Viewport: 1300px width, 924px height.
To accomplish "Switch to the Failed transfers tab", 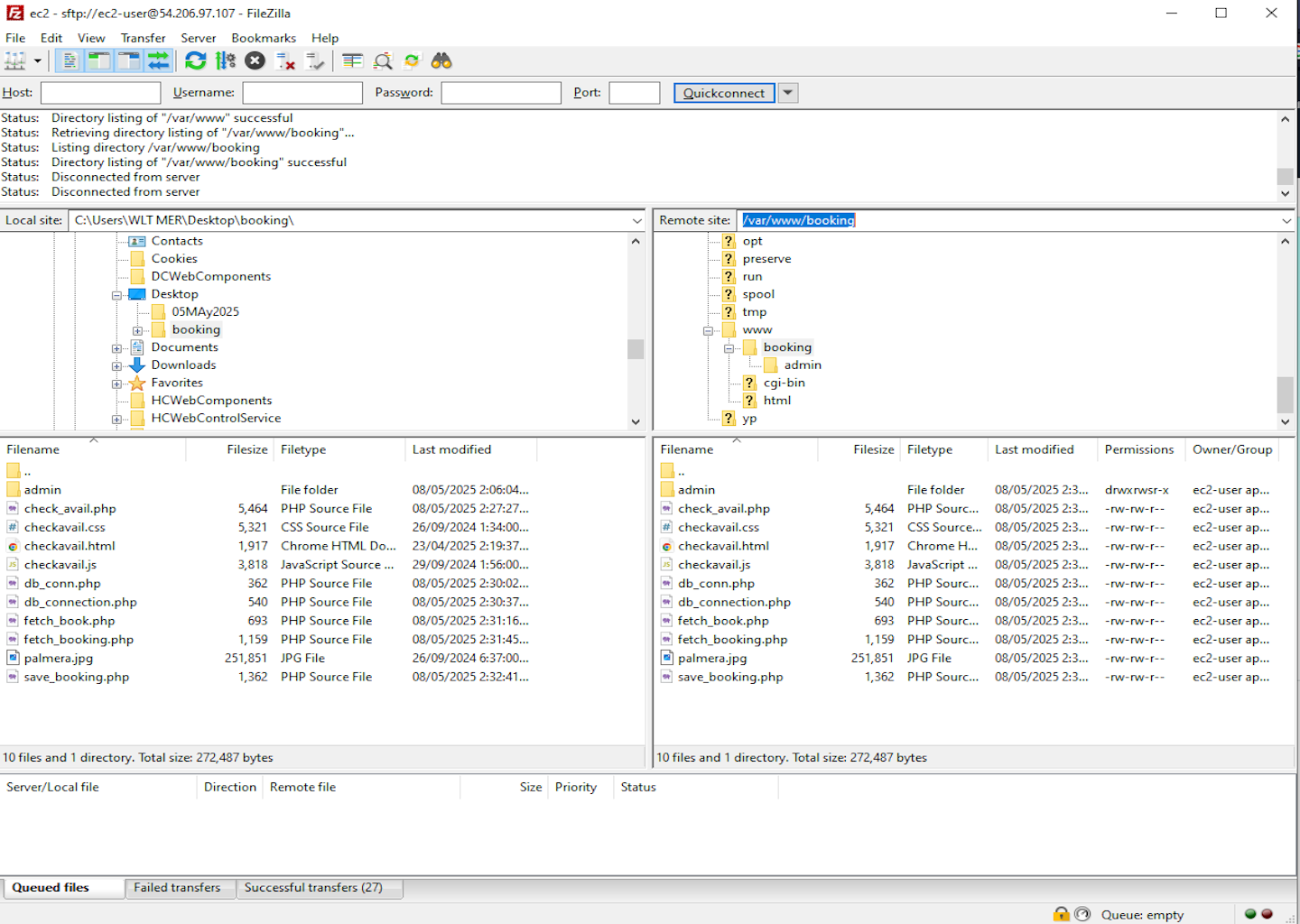I will [x=177, y=888].
